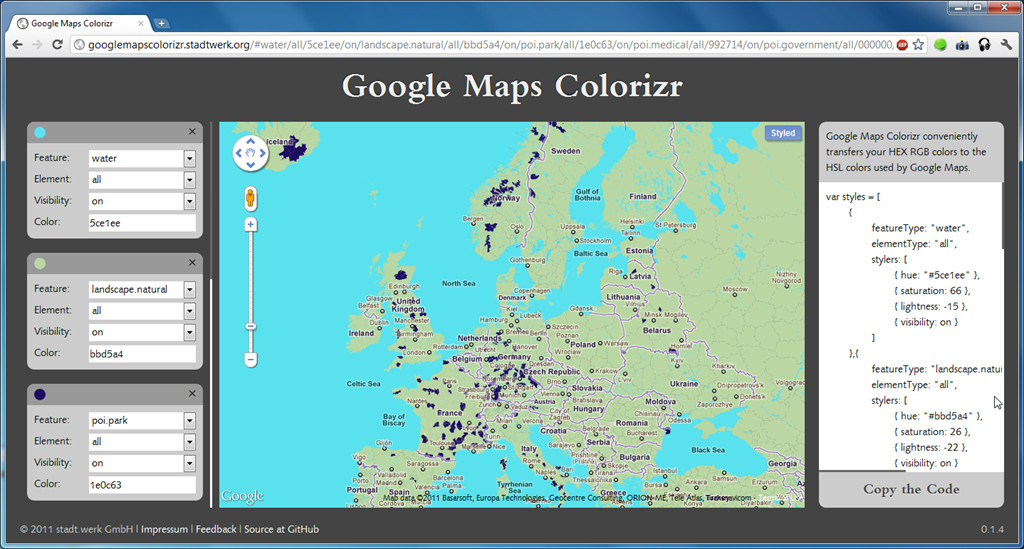
Task: Click the code line lightness: -15
Action: (x=931, y=306)
